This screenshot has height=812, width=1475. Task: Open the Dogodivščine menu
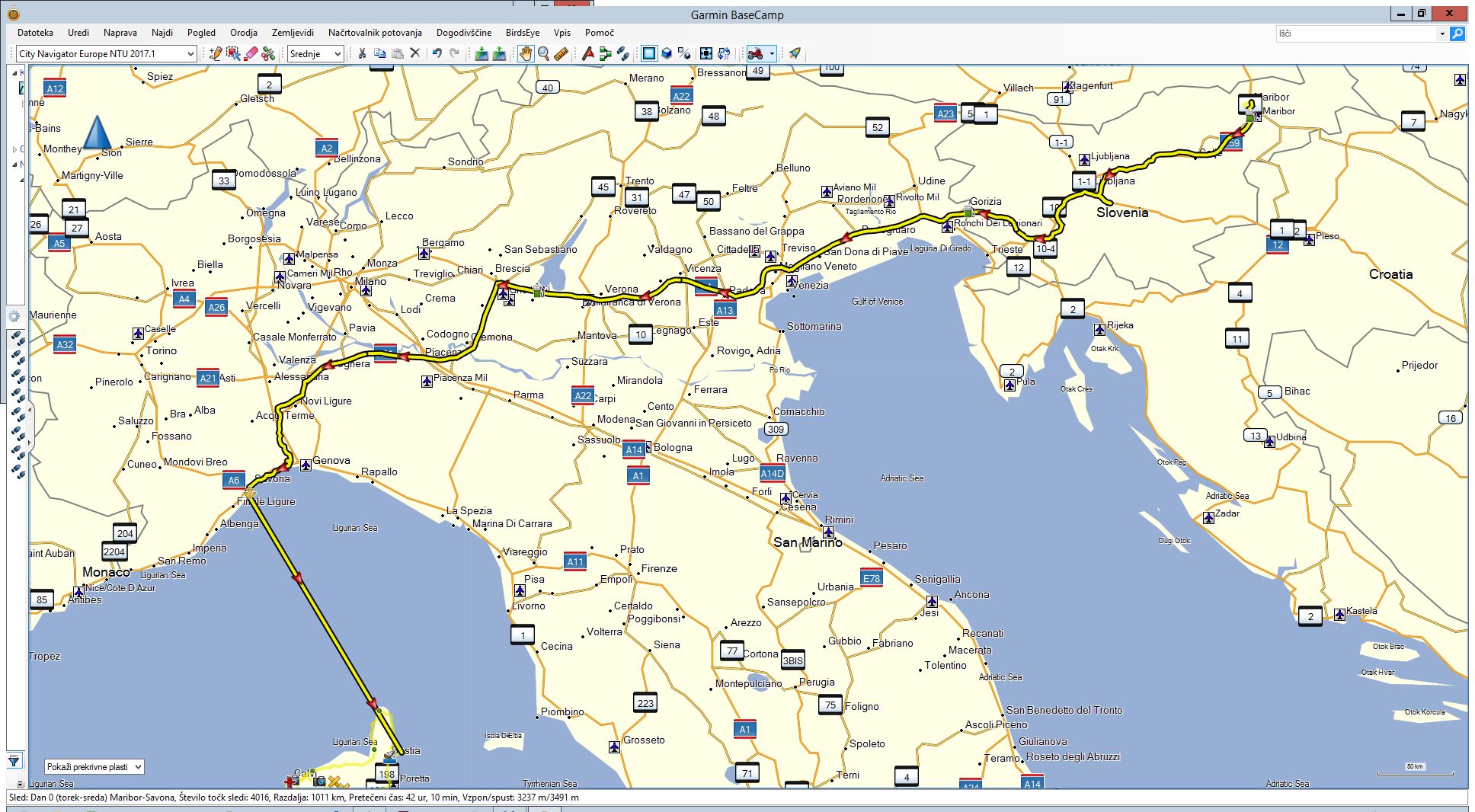(464, 33)
